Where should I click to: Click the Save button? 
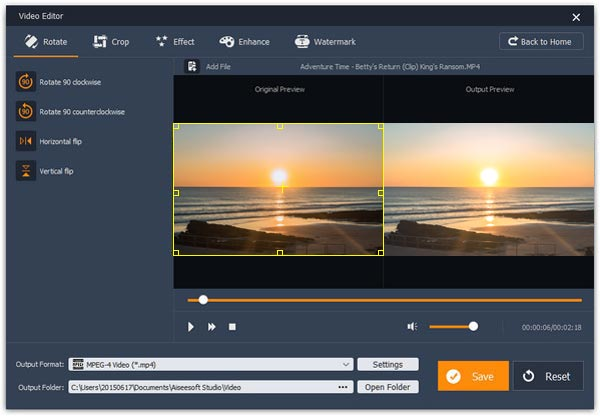[472, 376]
